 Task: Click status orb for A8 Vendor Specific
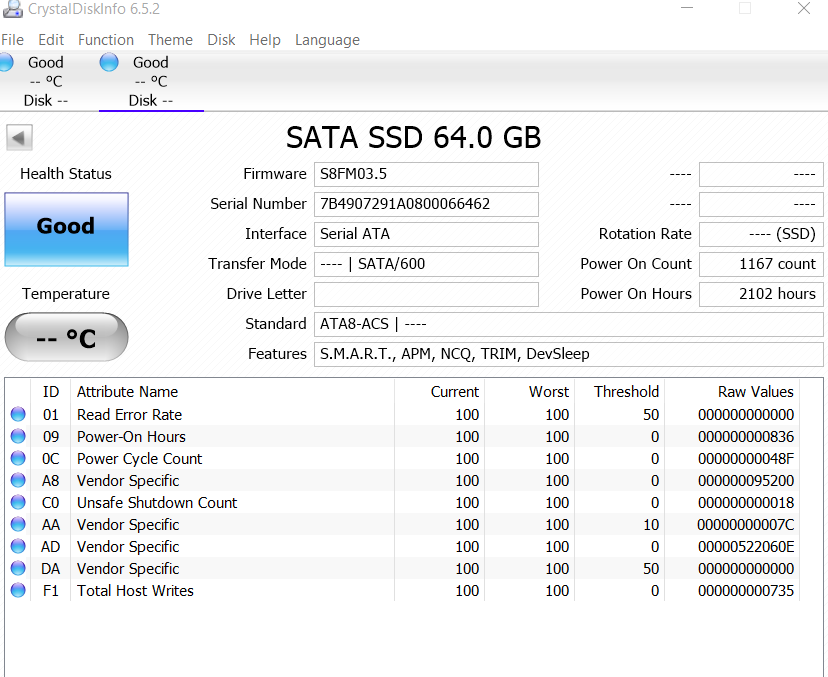tap(18, 480)
